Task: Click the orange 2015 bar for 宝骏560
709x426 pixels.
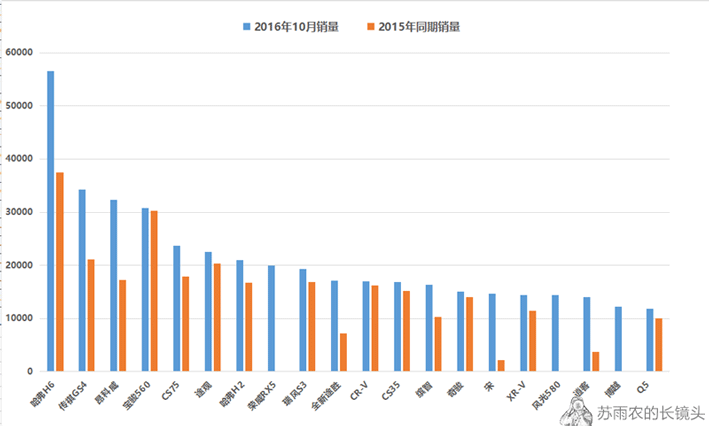Action: pos(154,291)
